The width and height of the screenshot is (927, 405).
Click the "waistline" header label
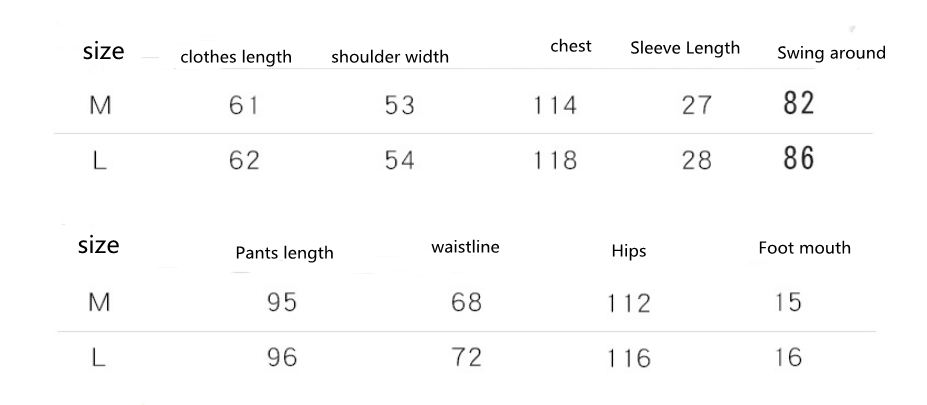coord(465,247)
